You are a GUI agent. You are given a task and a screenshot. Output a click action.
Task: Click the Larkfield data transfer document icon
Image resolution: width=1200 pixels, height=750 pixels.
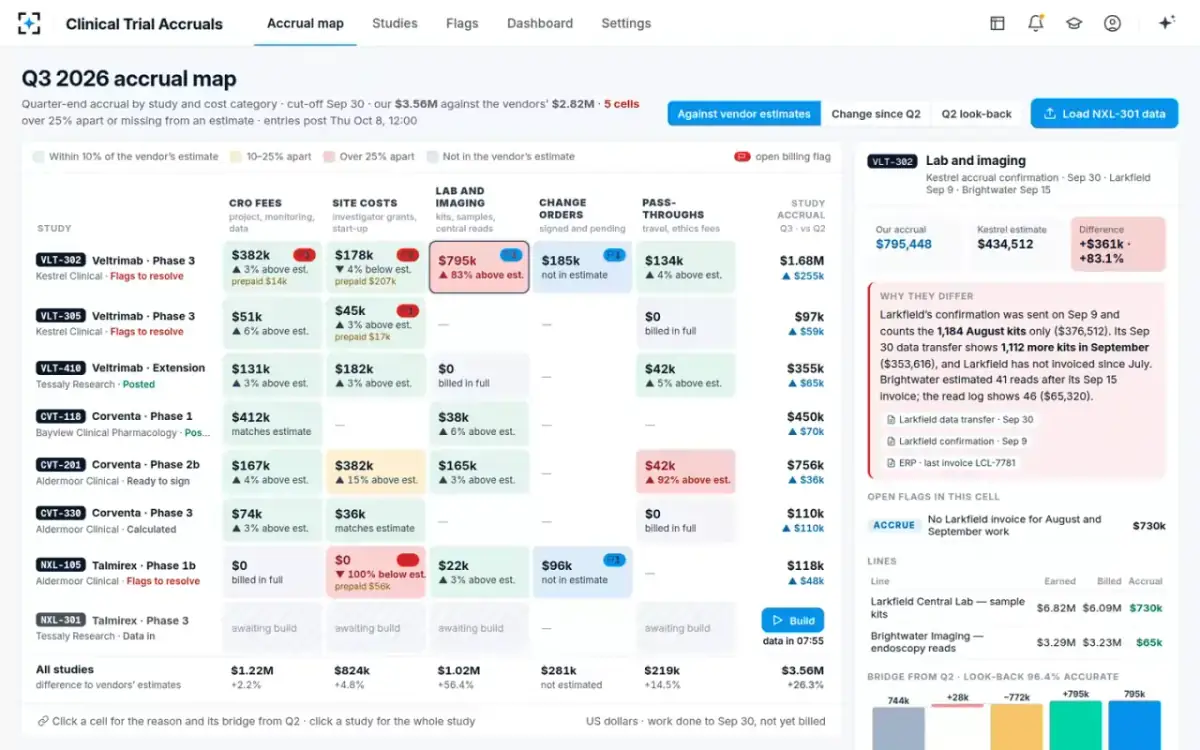[890, 420]
